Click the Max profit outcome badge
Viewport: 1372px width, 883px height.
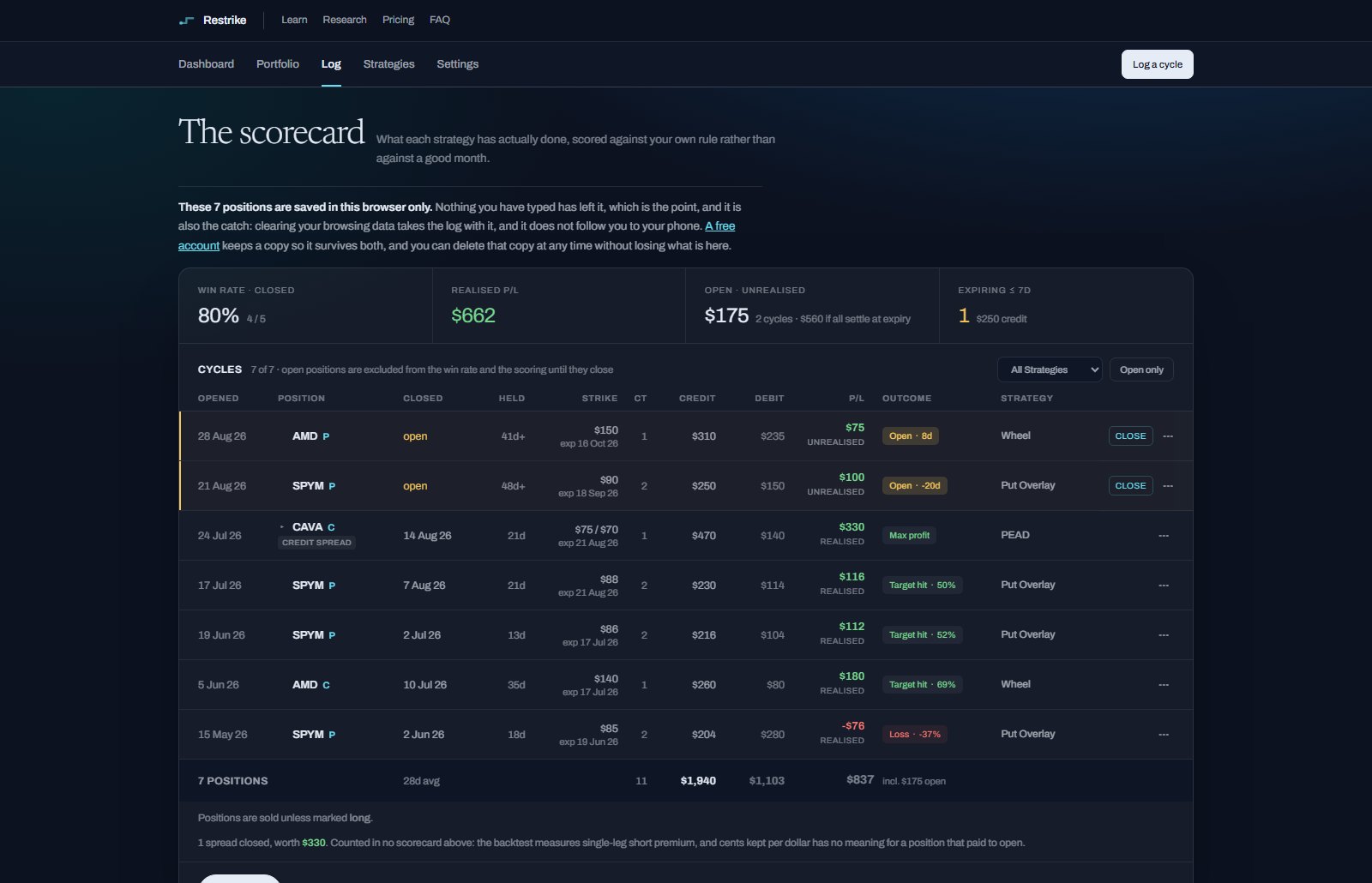pyautogui.click(x=909, y=536)
